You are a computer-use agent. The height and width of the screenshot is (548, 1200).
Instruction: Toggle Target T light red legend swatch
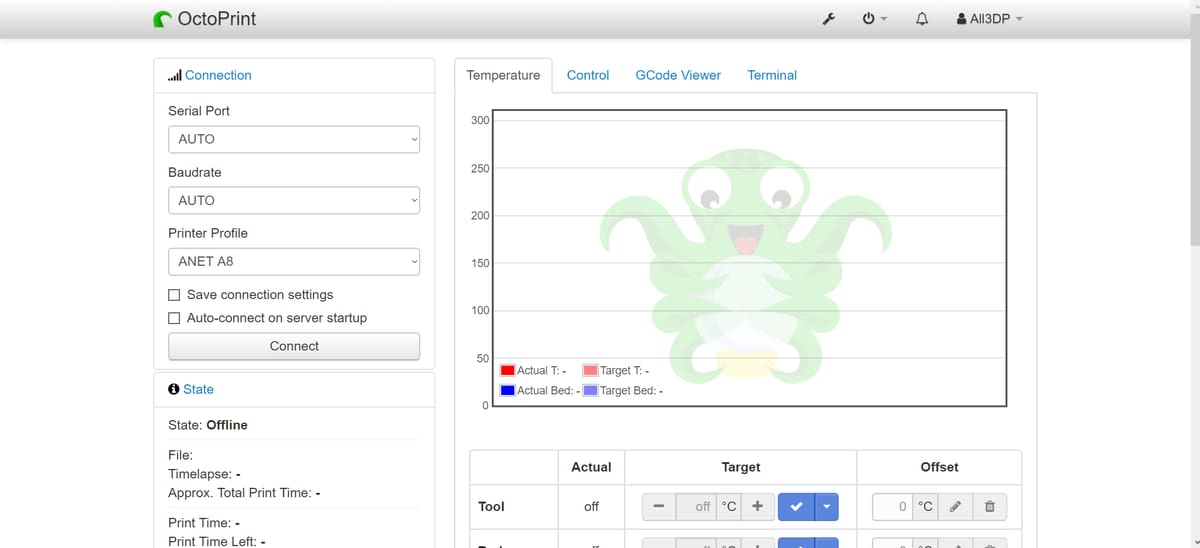pyautogui.click(x=590, y=371)
